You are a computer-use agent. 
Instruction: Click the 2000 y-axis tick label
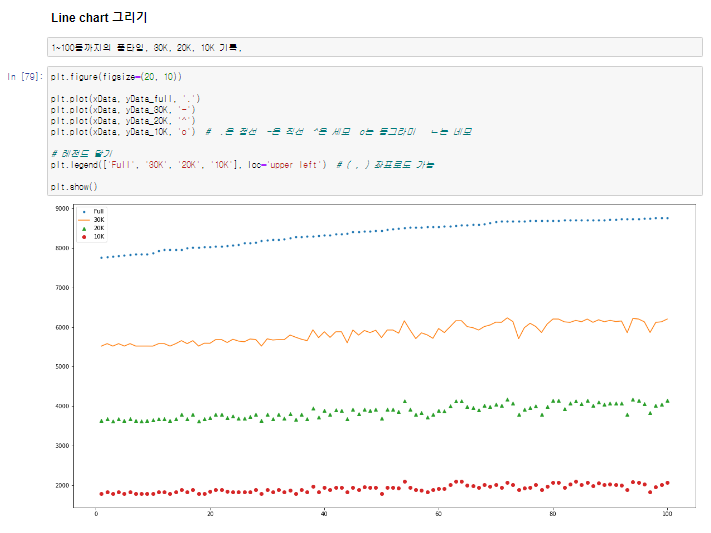click(62, 485)
